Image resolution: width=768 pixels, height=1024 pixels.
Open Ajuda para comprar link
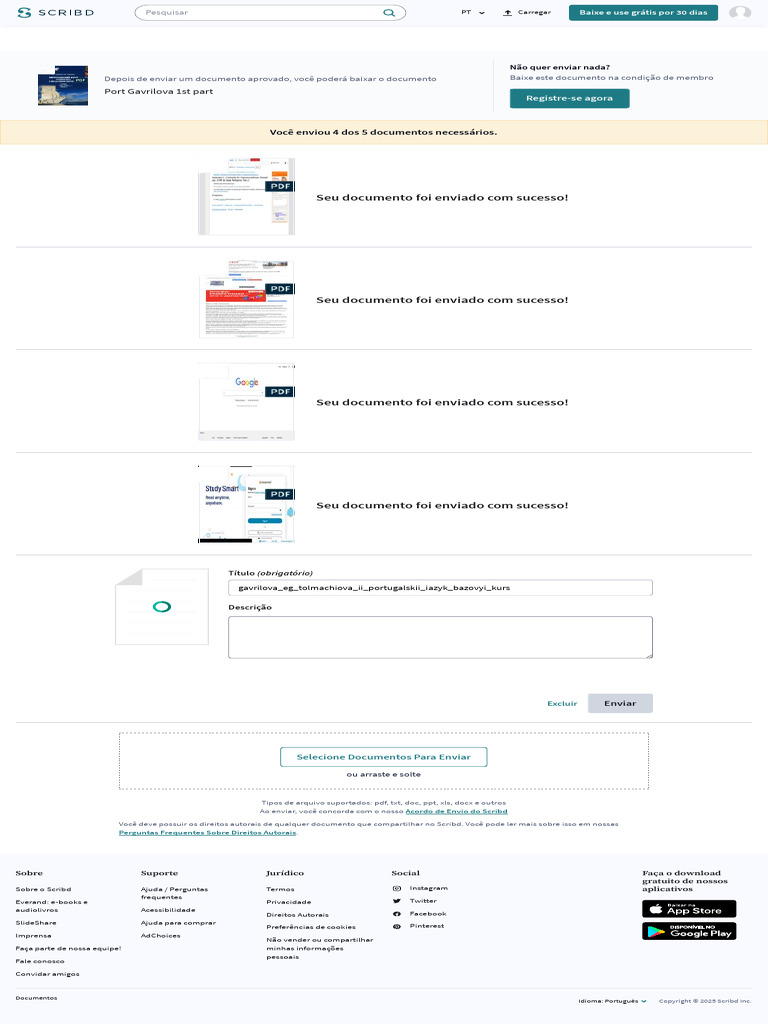(x=178, y=923)
